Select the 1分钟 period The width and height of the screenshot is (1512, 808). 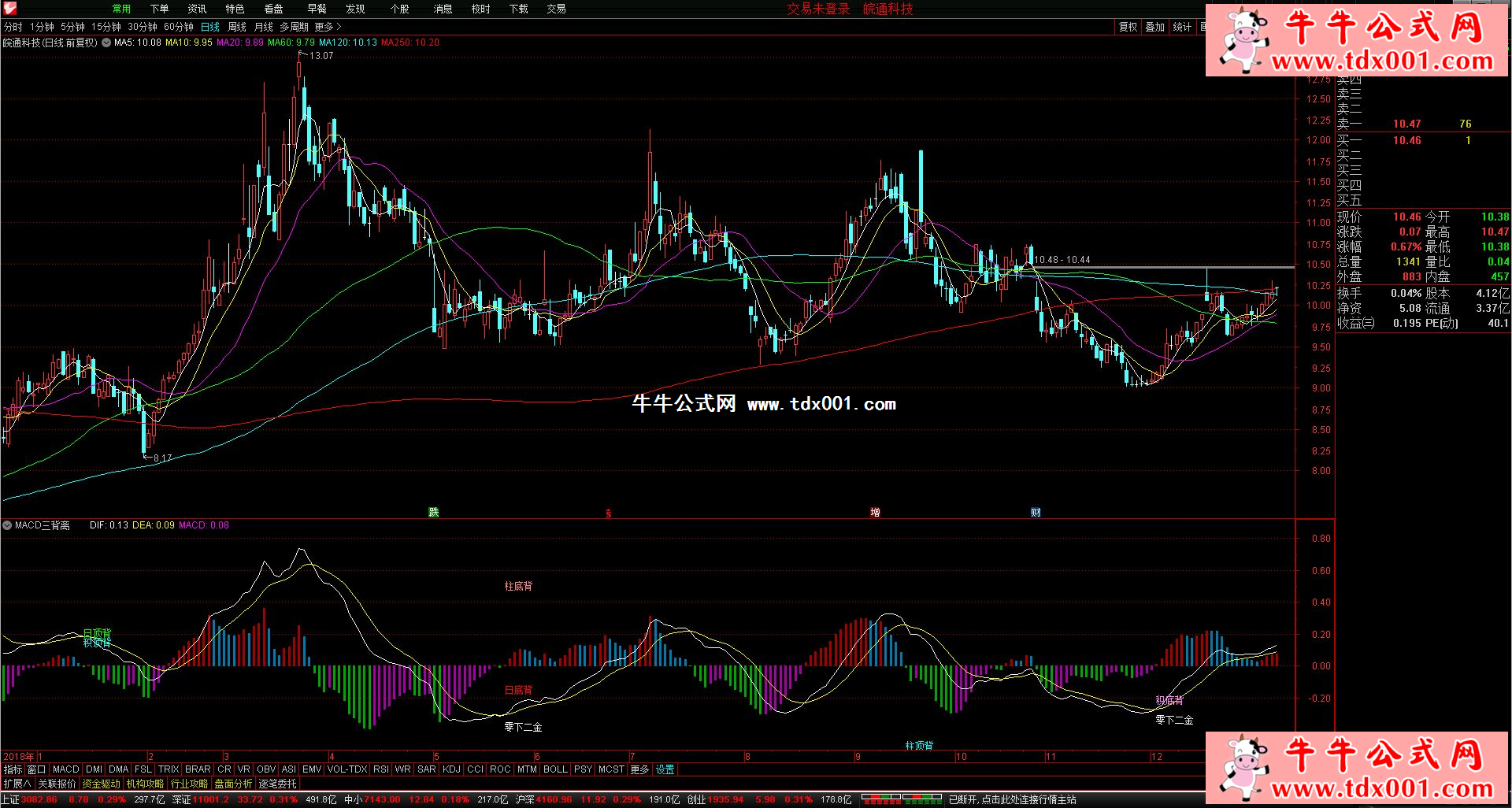42,27
